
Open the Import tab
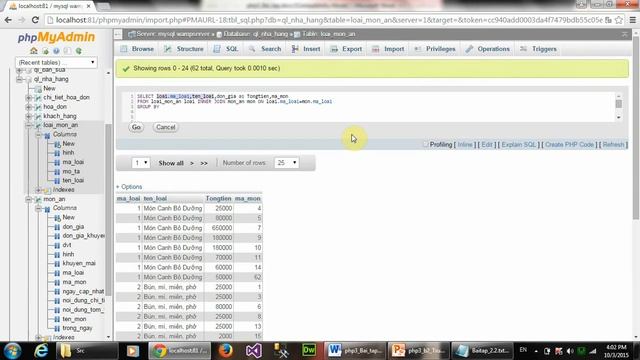[x=388, y=49]
